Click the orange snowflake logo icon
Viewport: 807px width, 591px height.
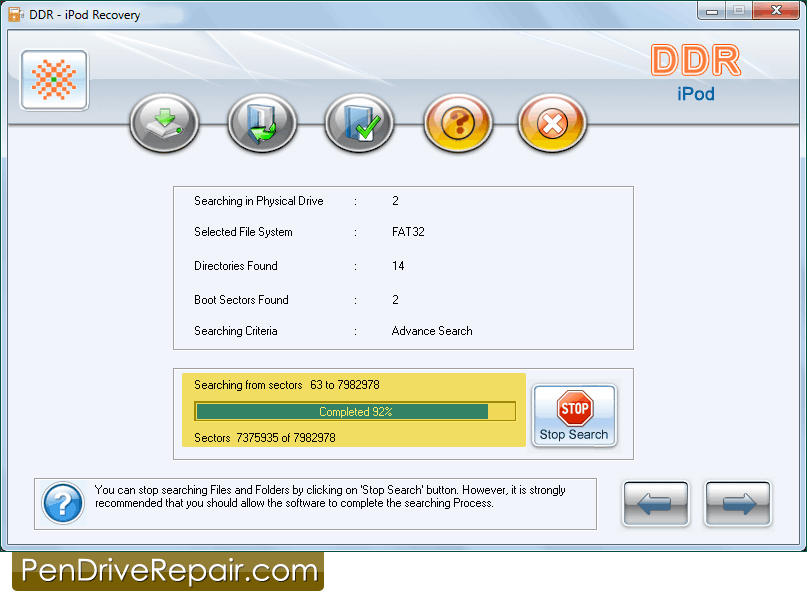[54, 80]
